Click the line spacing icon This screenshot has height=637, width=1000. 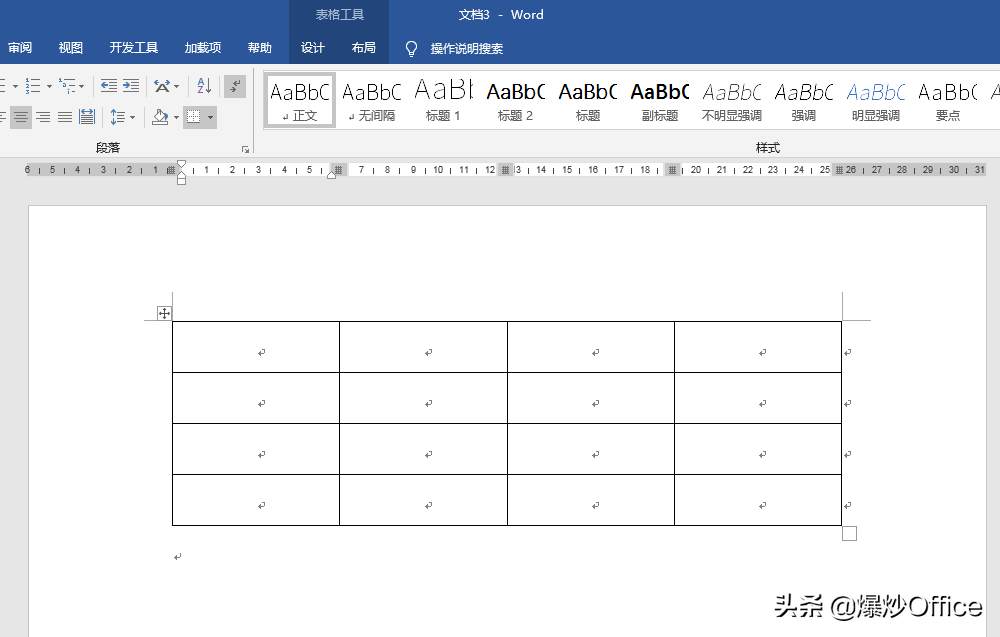117,117
